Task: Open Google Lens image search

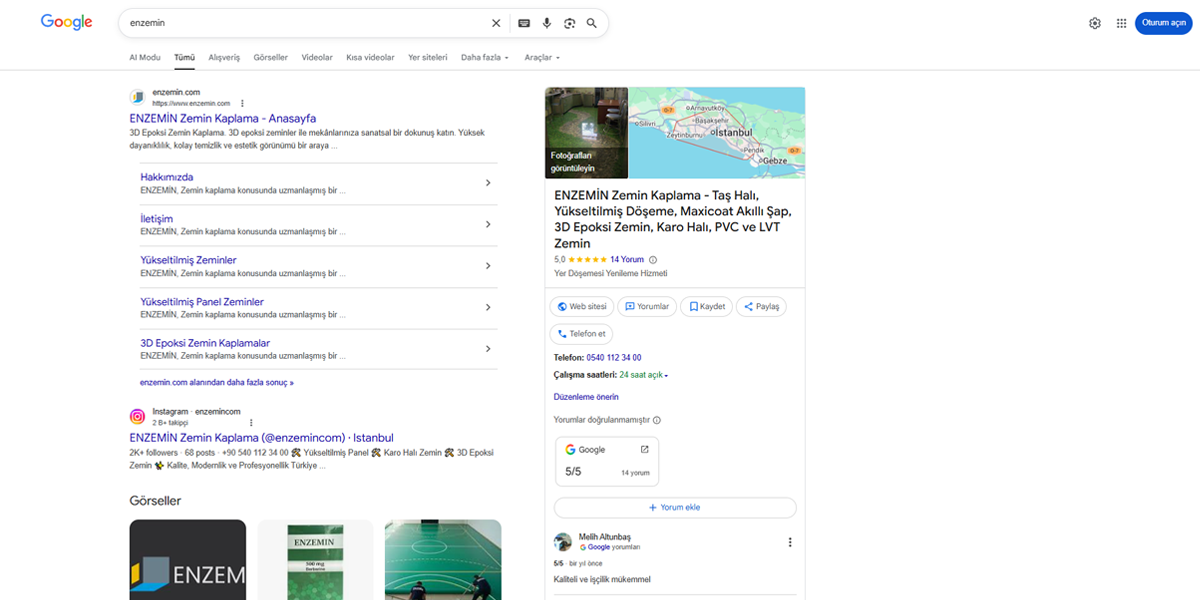Action: [570, 22]
